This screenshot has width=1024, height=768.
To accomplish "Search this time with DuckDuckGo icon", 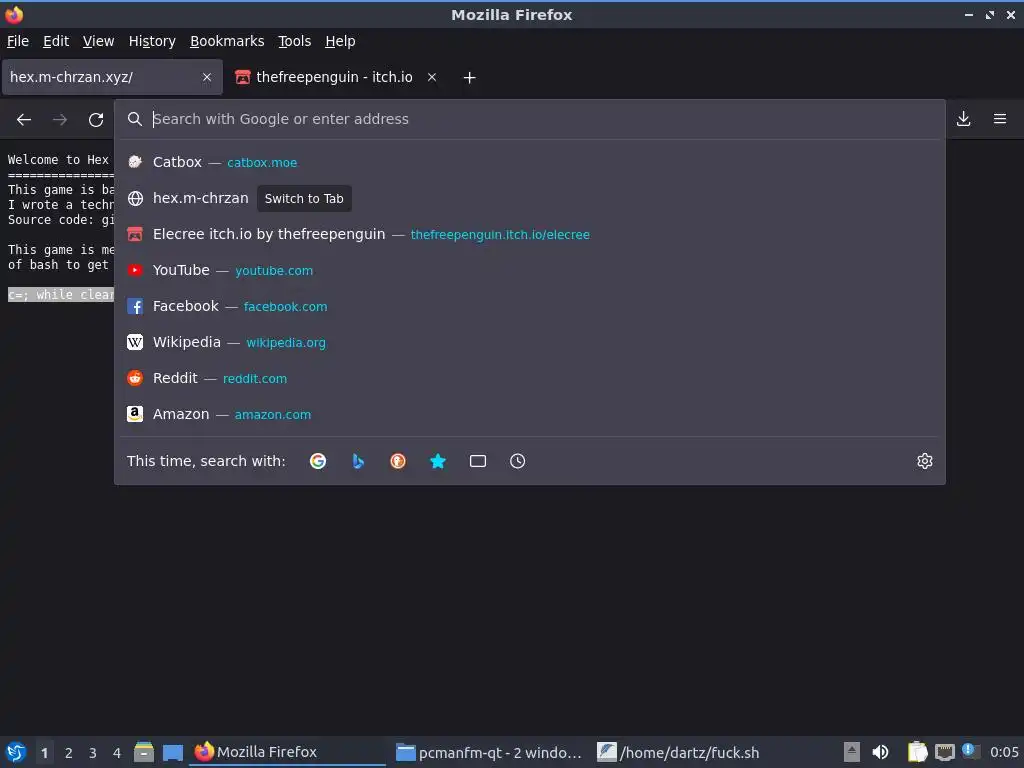I will tap(398, 461).
